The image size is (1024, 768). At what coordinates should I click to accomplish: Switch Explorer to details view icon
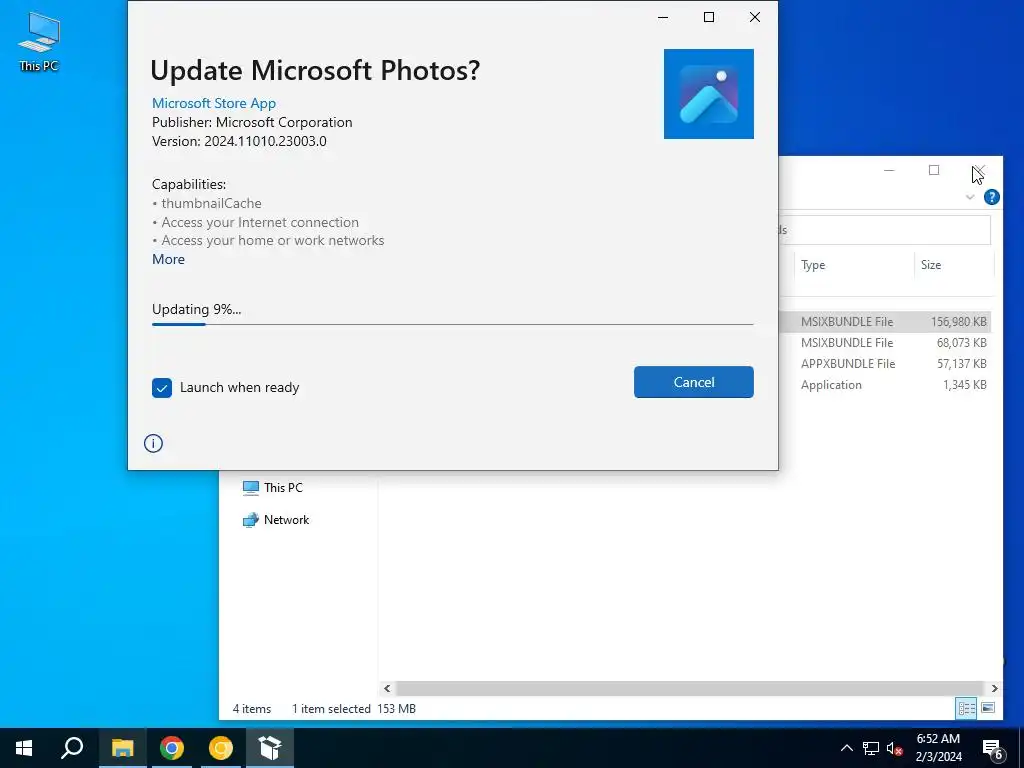click(967, 708)
